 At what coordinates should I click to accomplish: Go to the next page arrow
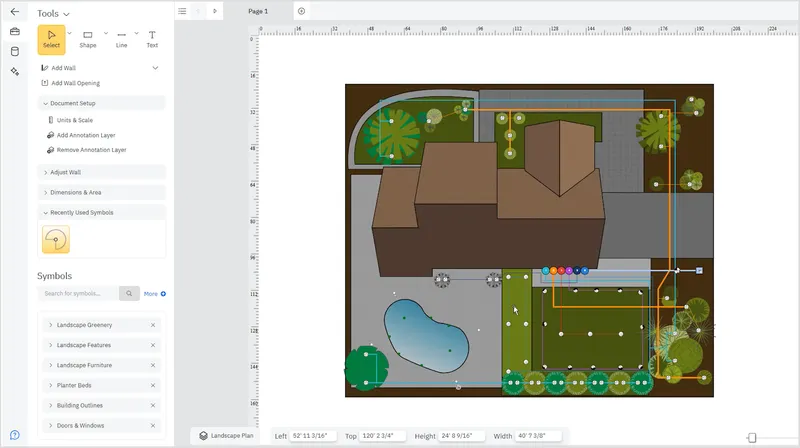(215, 11)
